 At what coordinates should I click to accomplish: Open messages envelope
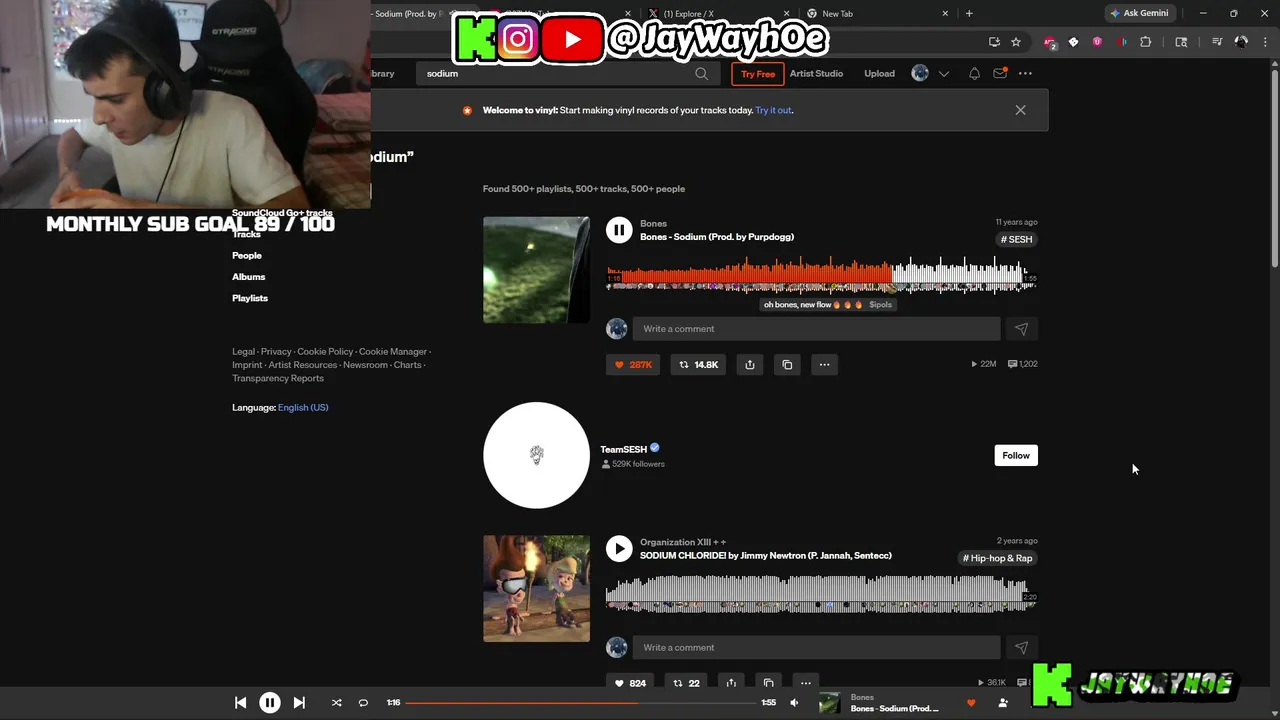pyautogui.click(x=1000, y=73)
